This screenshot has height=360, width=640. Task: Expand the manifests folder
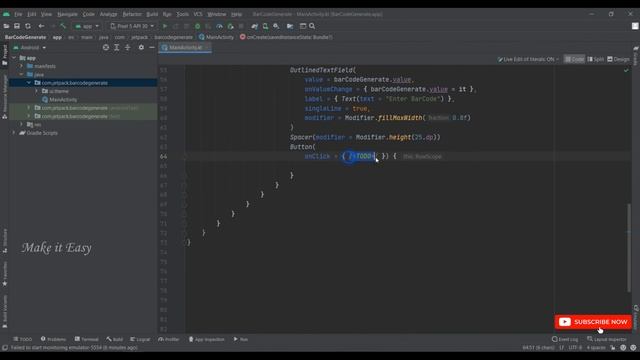22,66
